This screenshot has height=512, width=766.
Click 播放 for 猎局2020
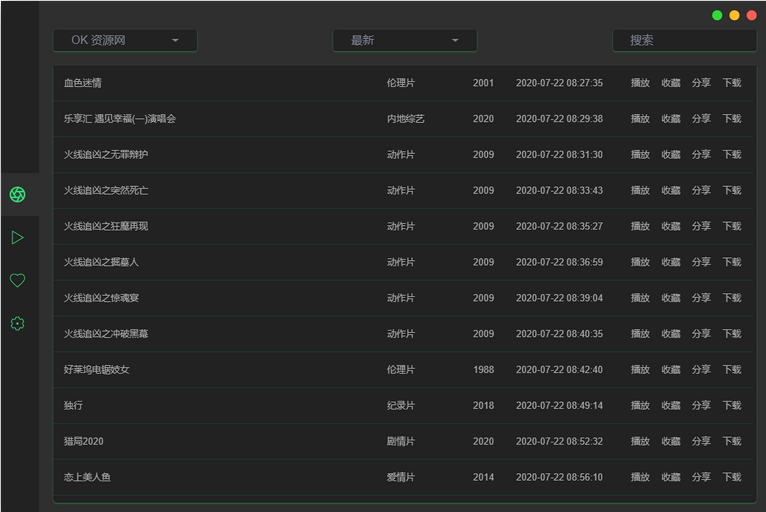point(640,441)
